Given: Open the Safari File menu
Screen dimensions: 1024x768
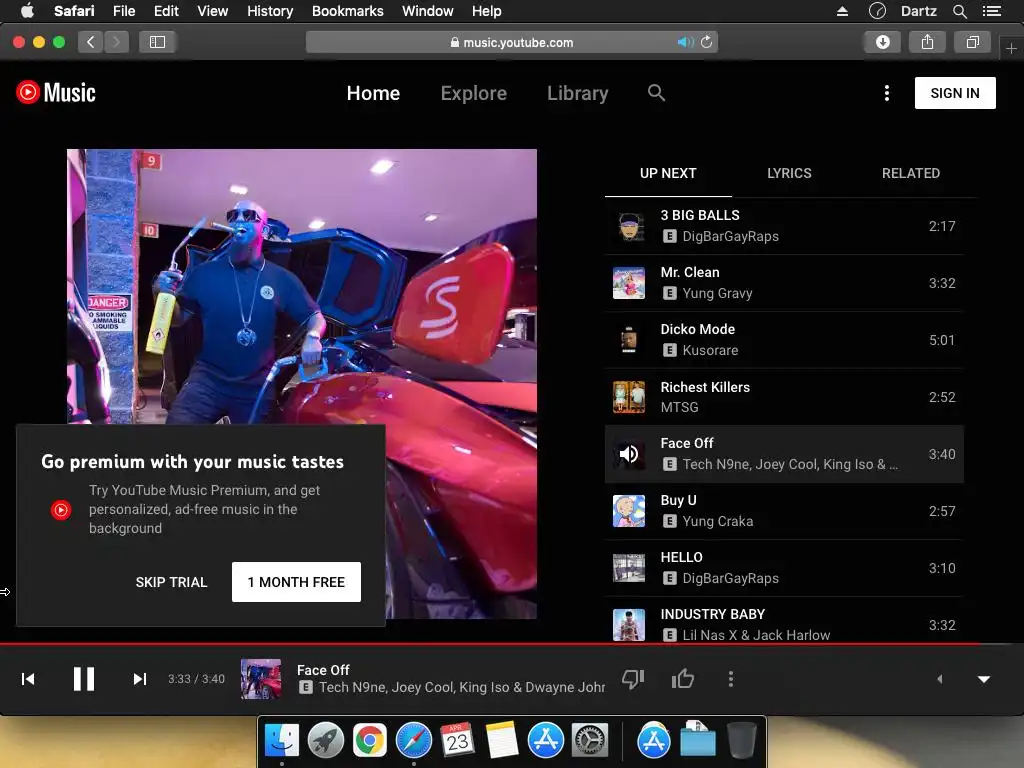Looking at the screenshot, I should coord(123,11).
